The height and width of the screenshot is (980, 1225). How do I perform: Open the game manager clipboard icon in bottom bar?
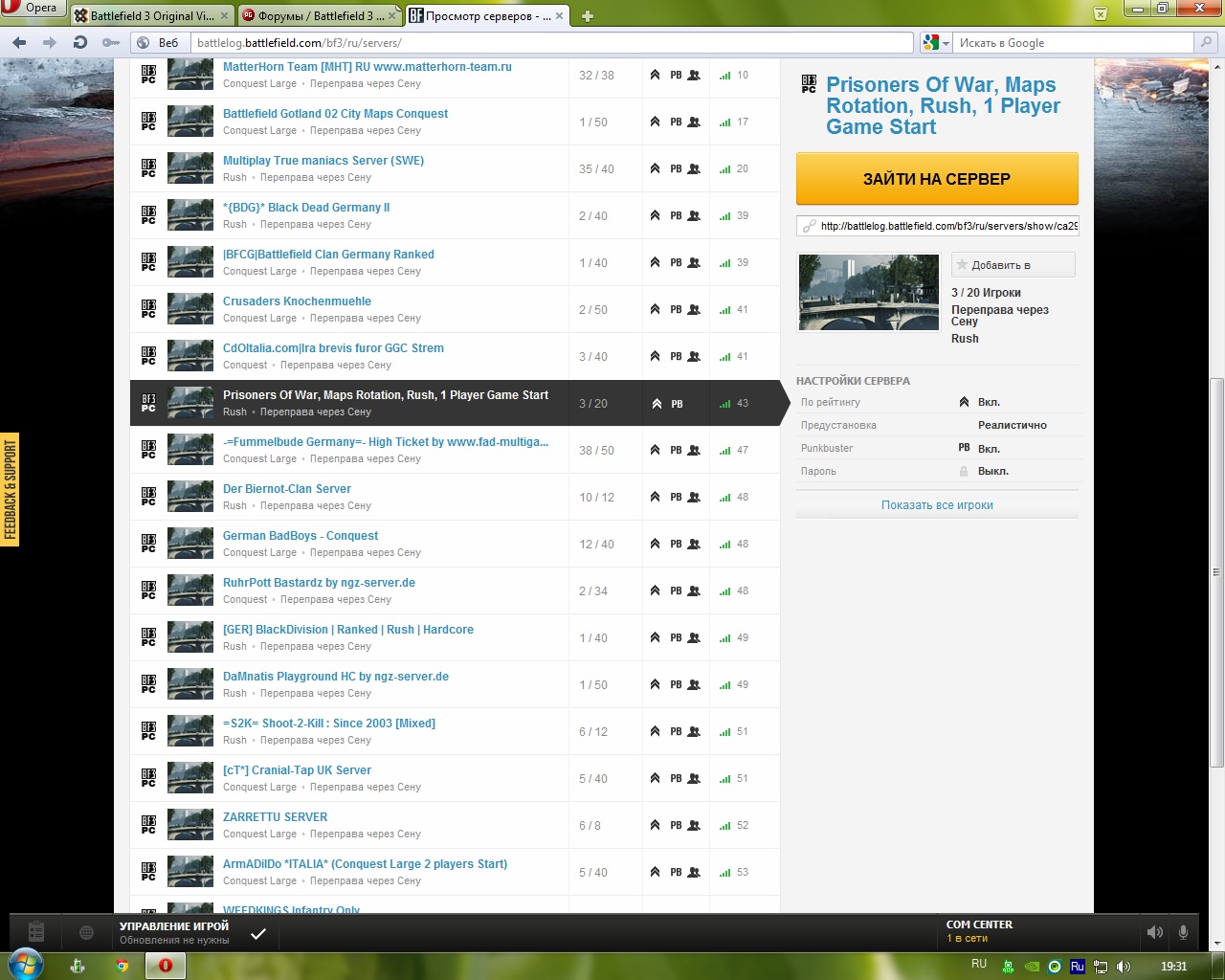tap(36, 931)
